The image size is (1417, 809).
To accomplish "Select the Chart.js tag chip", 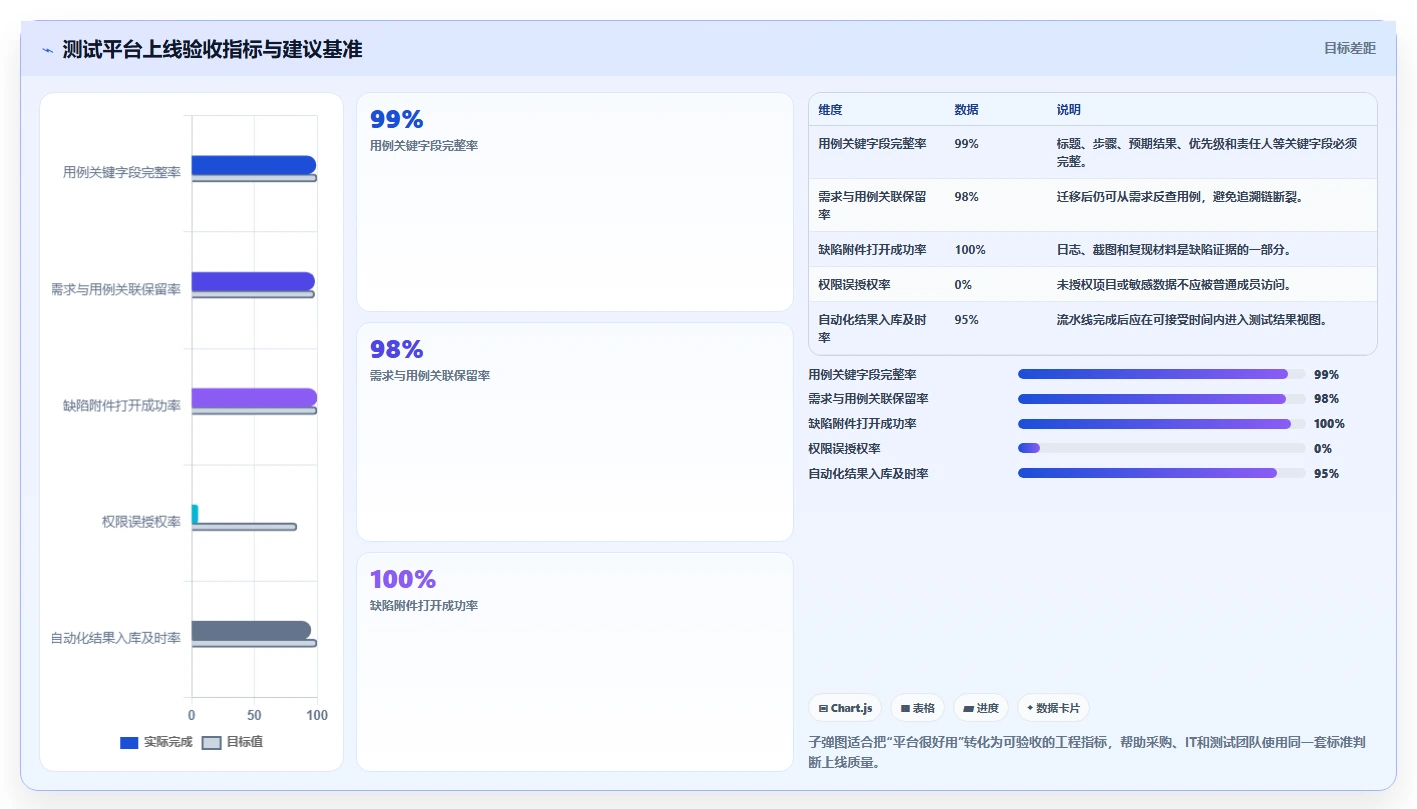I will (x=845, y=708).
